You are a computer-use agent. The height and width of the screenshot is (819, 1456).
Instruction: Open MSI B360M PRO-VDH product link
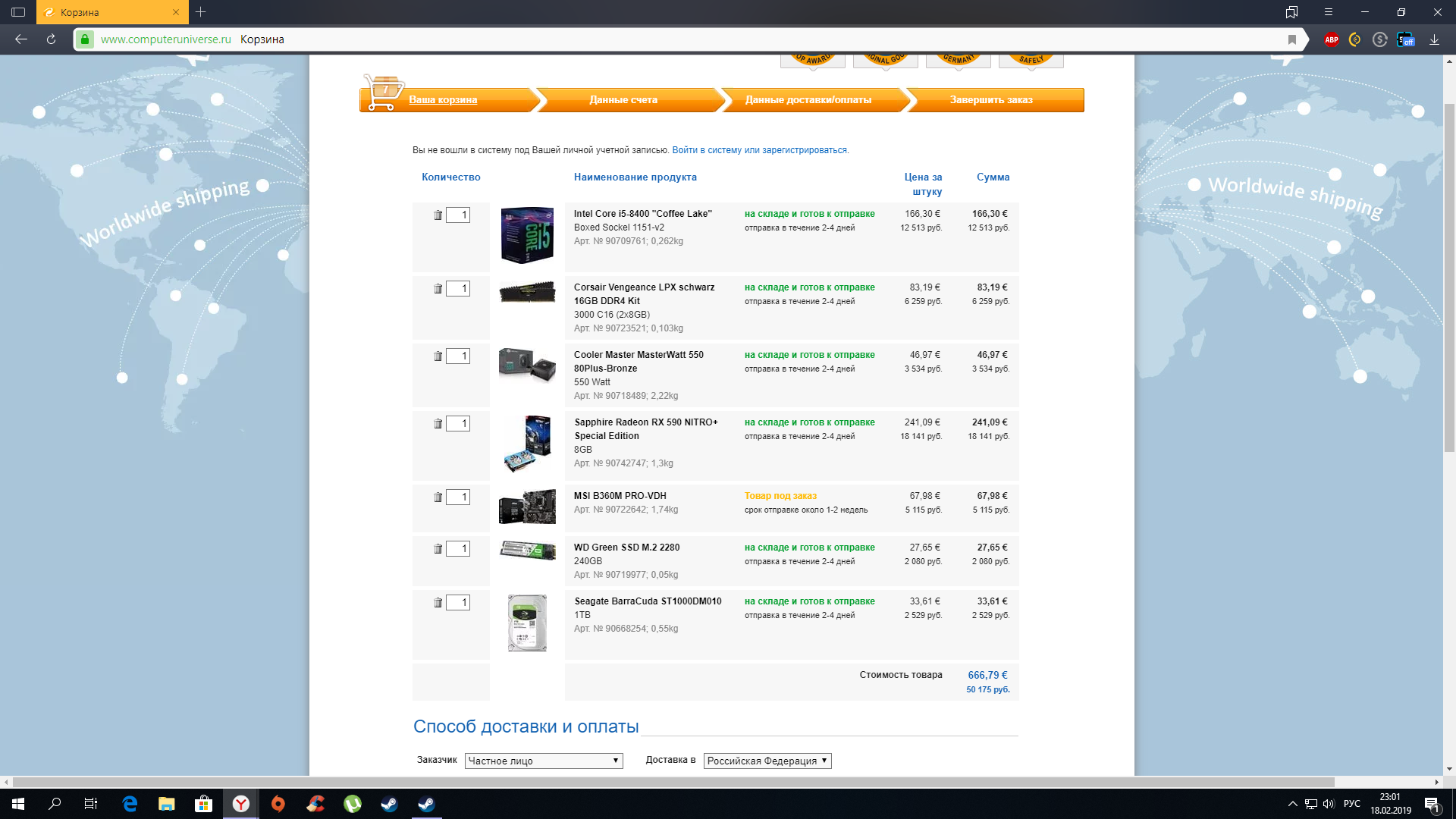coord(620,496)
